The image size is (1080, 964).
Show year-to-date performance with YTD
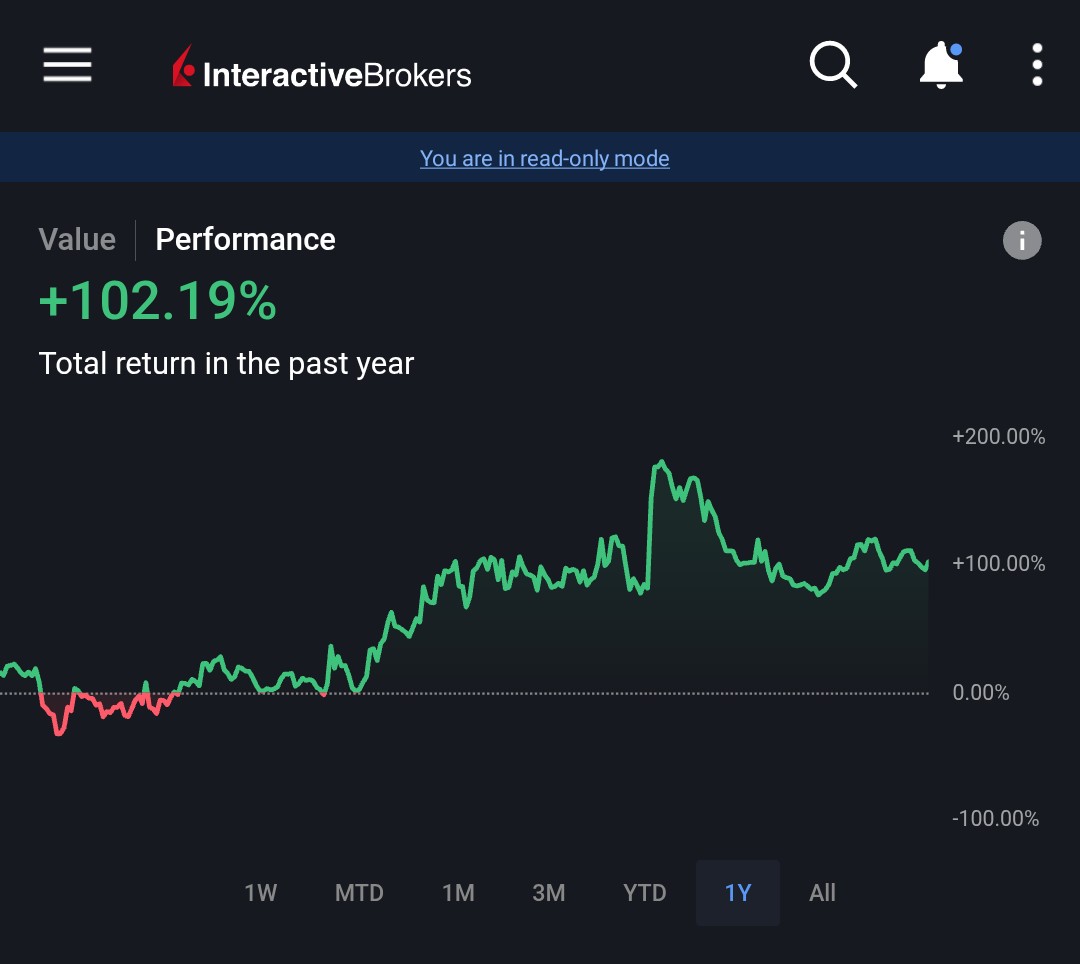pos(644,893)
